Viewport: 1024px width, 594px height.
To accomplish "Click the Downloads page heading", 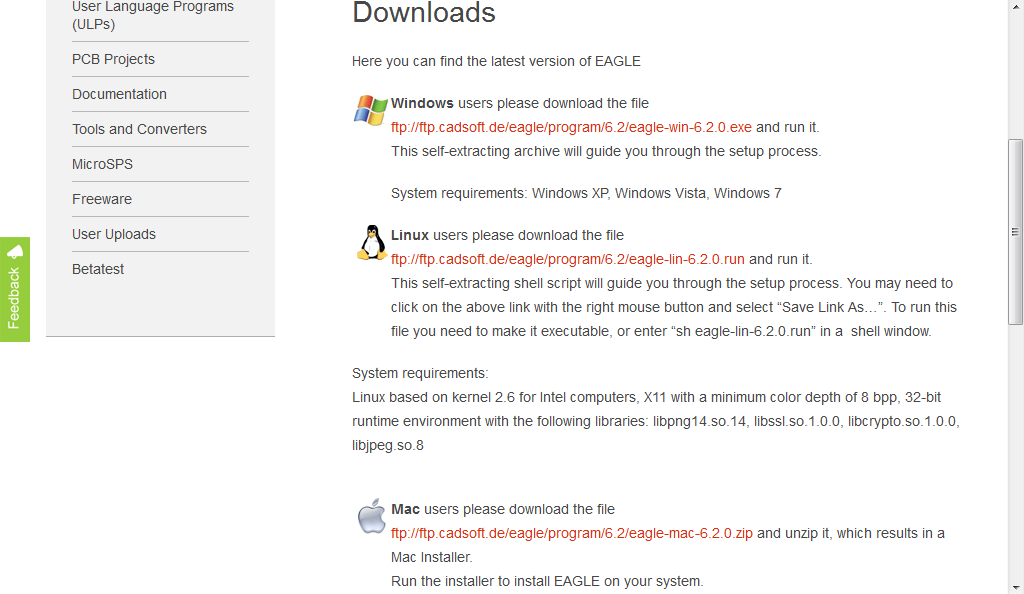I will 424,12.
